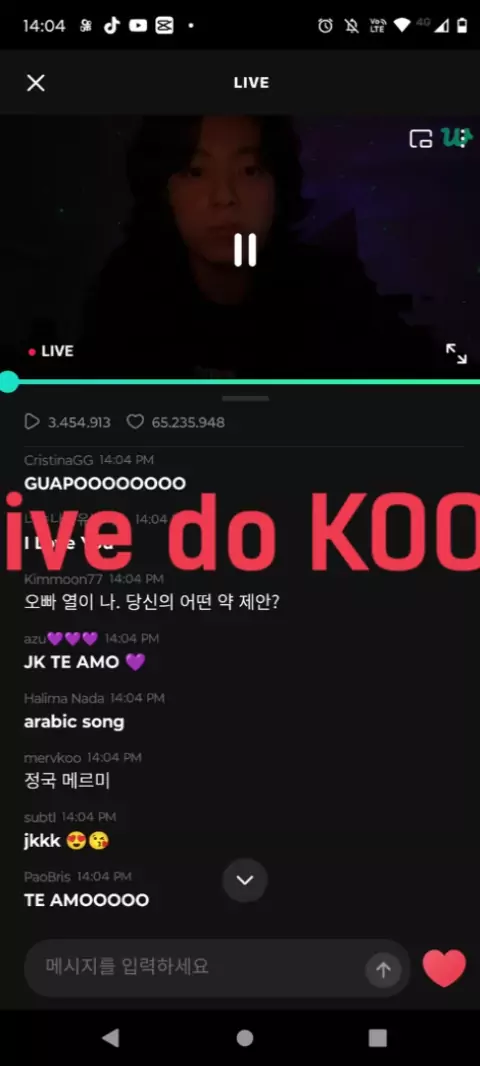Tap the drag handle above the chat
480x1066 pixels.
(x=245, y=398)
